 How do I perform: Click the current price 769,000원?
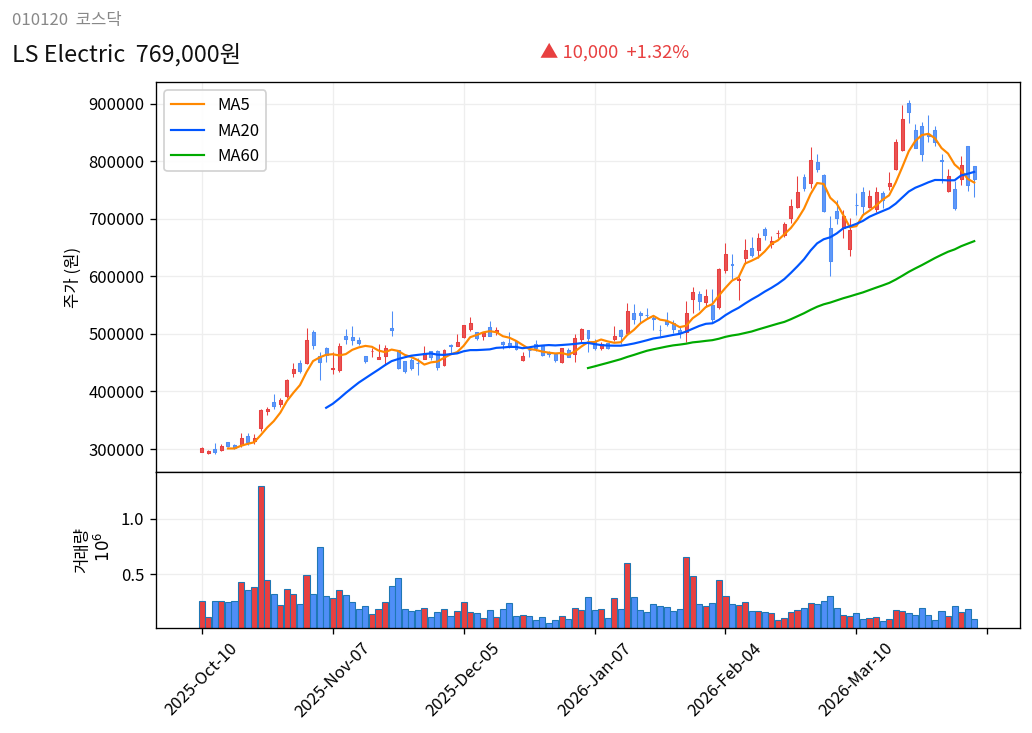tap(187, 54)
